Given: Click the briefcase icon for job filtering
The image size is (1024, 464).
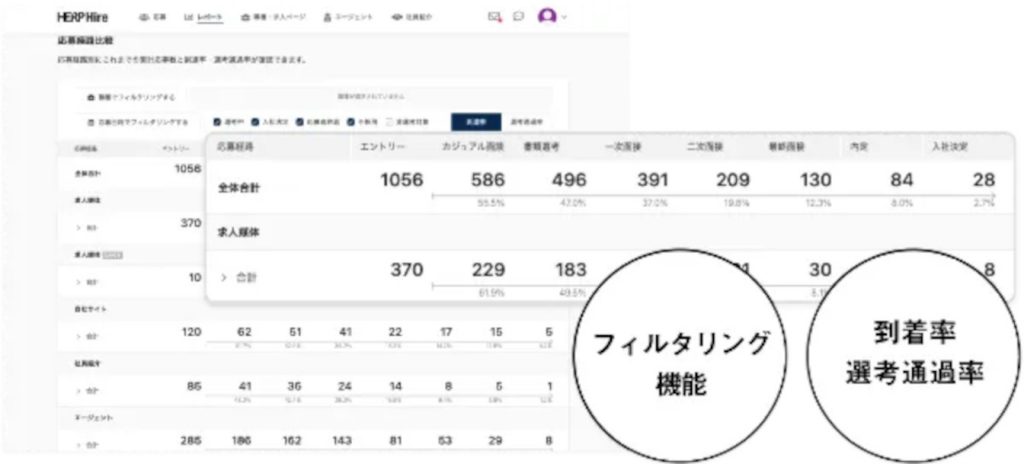Looking at the screenshot, I should [x=92, y=97].
